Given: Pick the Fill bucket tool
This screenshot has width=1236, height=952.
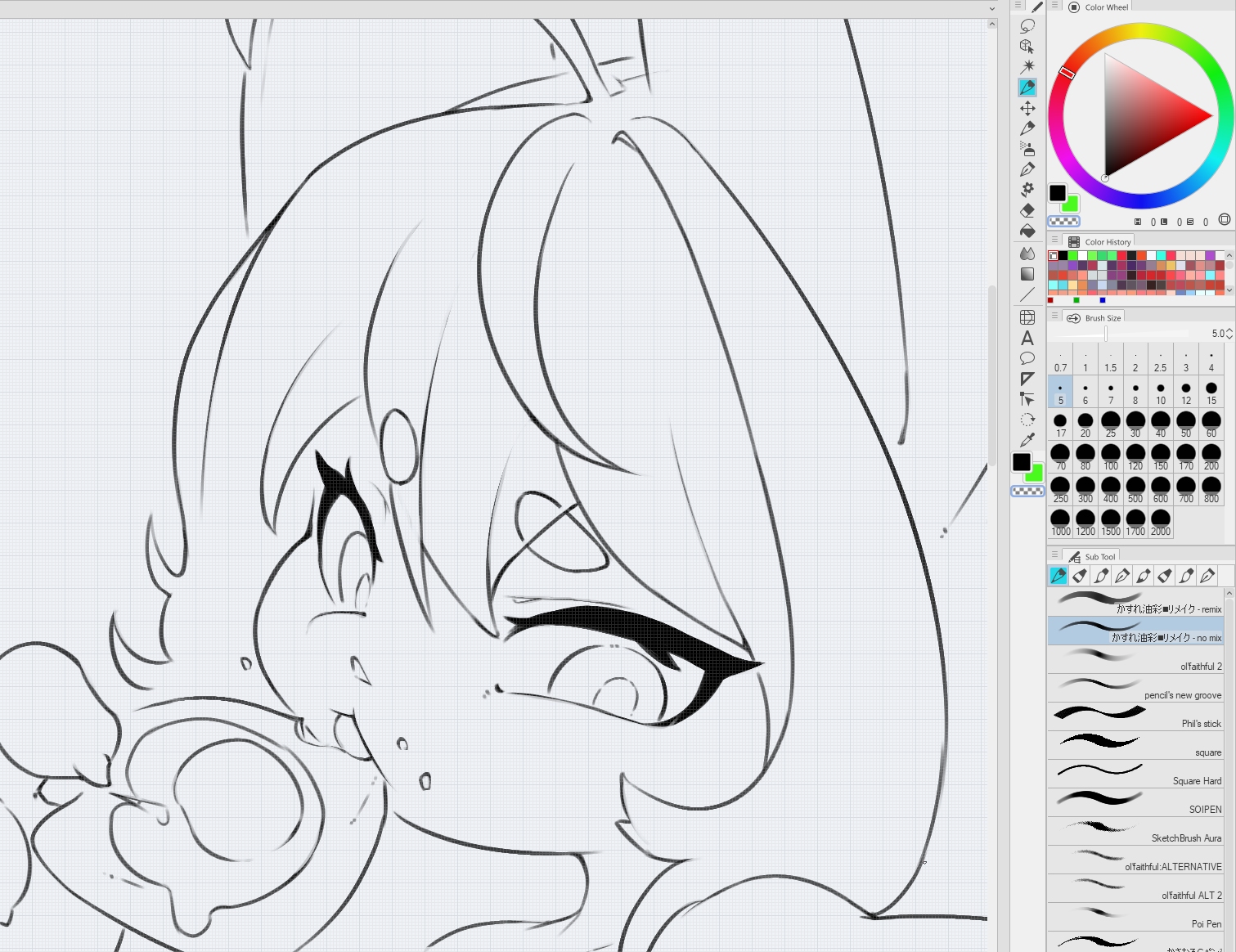Looking at the screenshot, I should click(1027, 231).
